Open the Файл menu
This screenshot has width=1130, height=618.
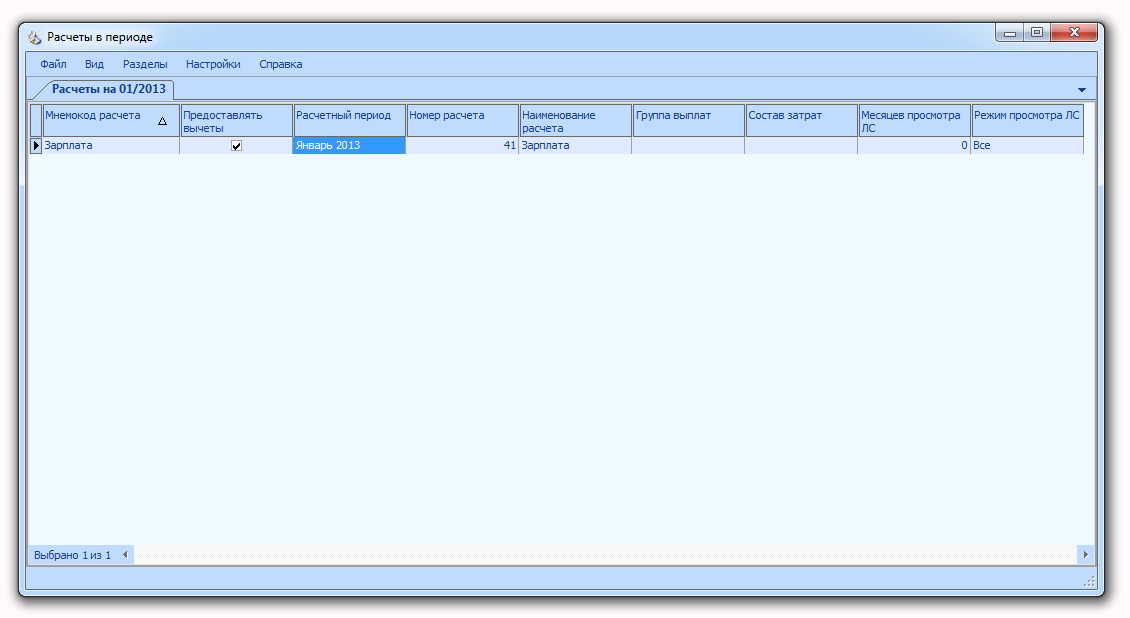coord(53,64)
